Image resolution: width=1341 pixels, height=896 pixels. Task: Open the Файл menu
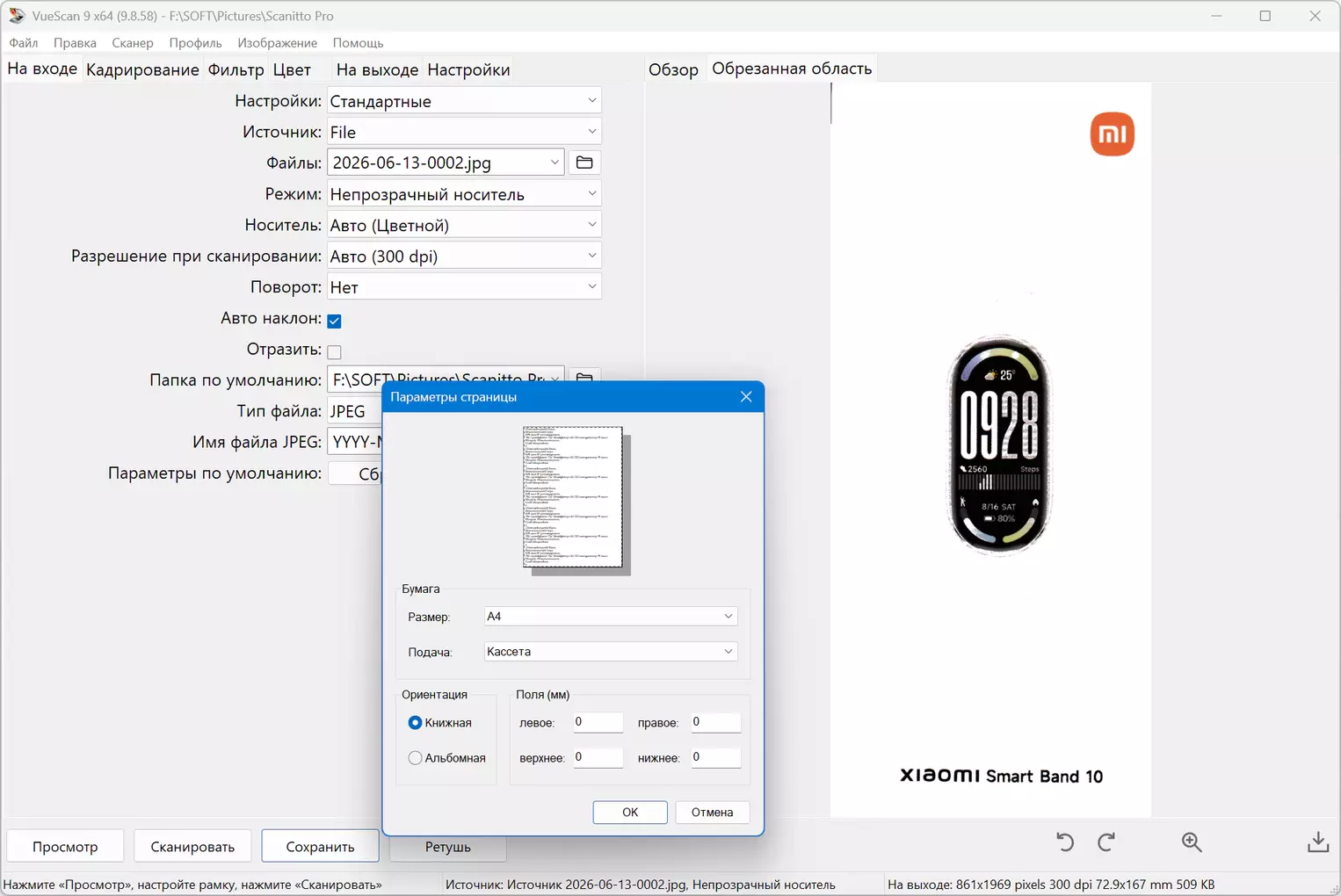(24, 43)
